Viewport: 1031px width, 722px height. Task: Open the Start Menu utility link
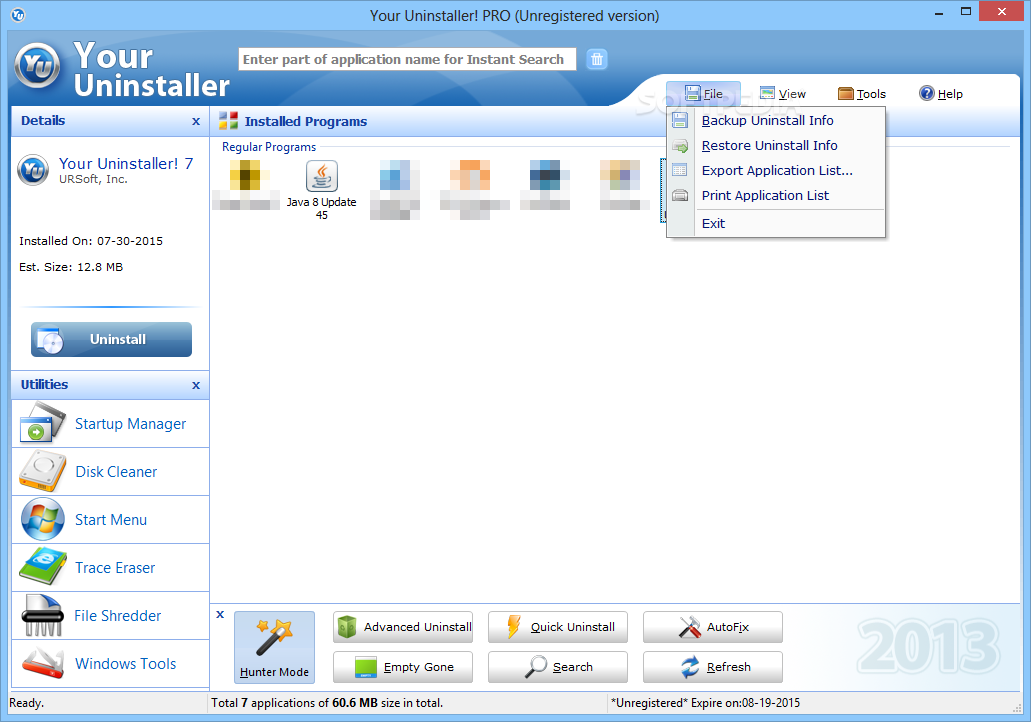click(111, 519)
